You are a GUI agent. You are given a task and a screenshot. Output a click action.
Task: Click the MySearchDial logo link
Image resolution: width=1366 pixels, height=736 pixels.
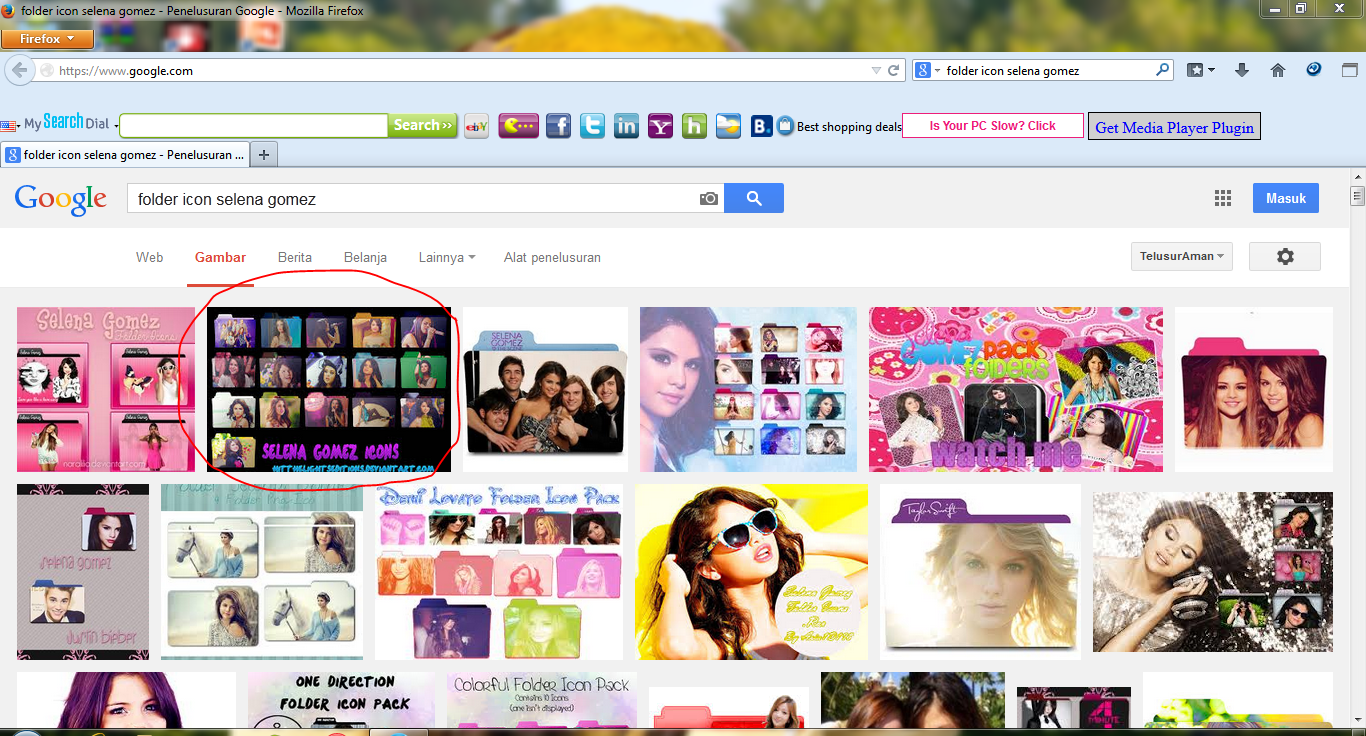tap(66, 123)
